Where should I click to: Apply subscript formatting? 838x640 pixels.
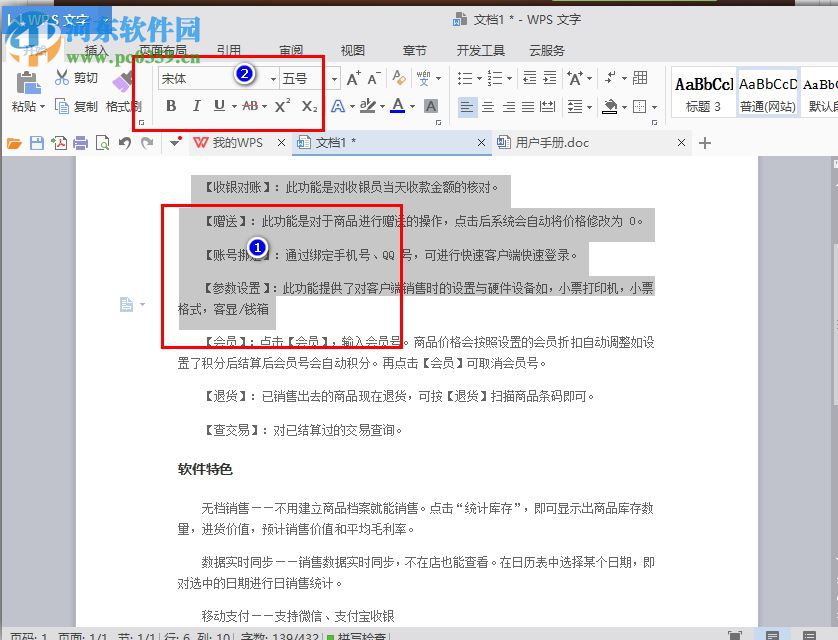(x=310, y=103)
